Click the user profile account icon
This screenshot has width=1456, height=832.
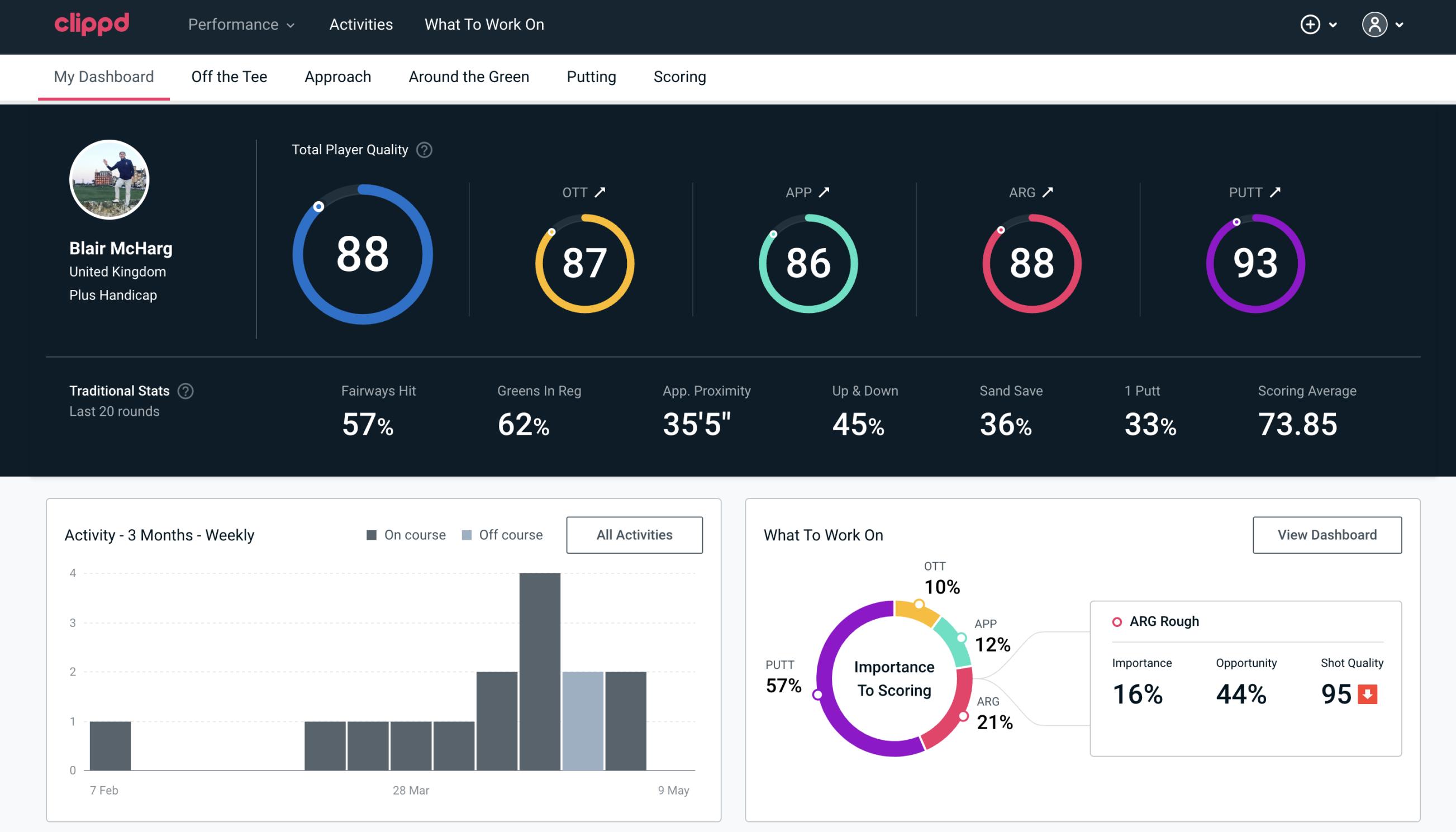tap(1375, 24)
